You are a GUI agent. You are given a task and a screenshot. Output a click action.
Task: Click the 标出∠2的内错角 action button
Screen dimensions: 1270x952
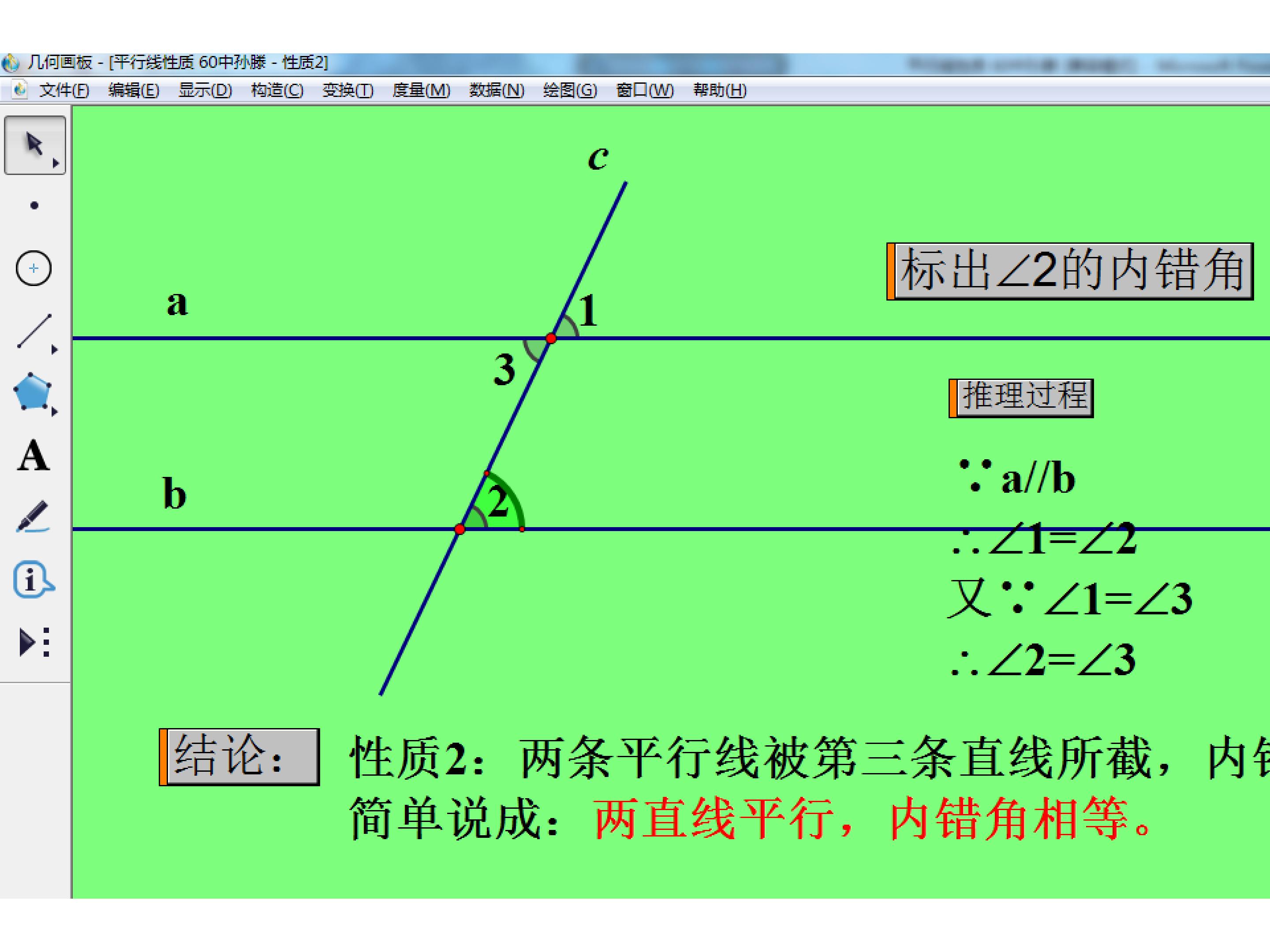click(1070, 271)
